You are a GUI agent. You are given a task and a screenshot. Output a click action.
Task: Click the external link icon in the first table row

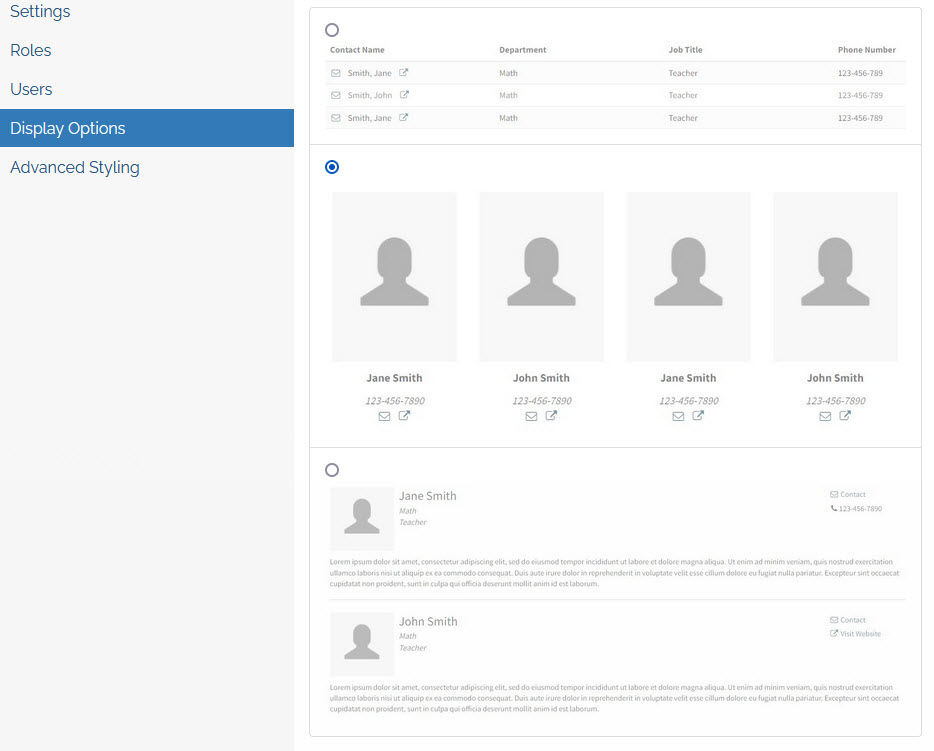[x=405, y=73]
